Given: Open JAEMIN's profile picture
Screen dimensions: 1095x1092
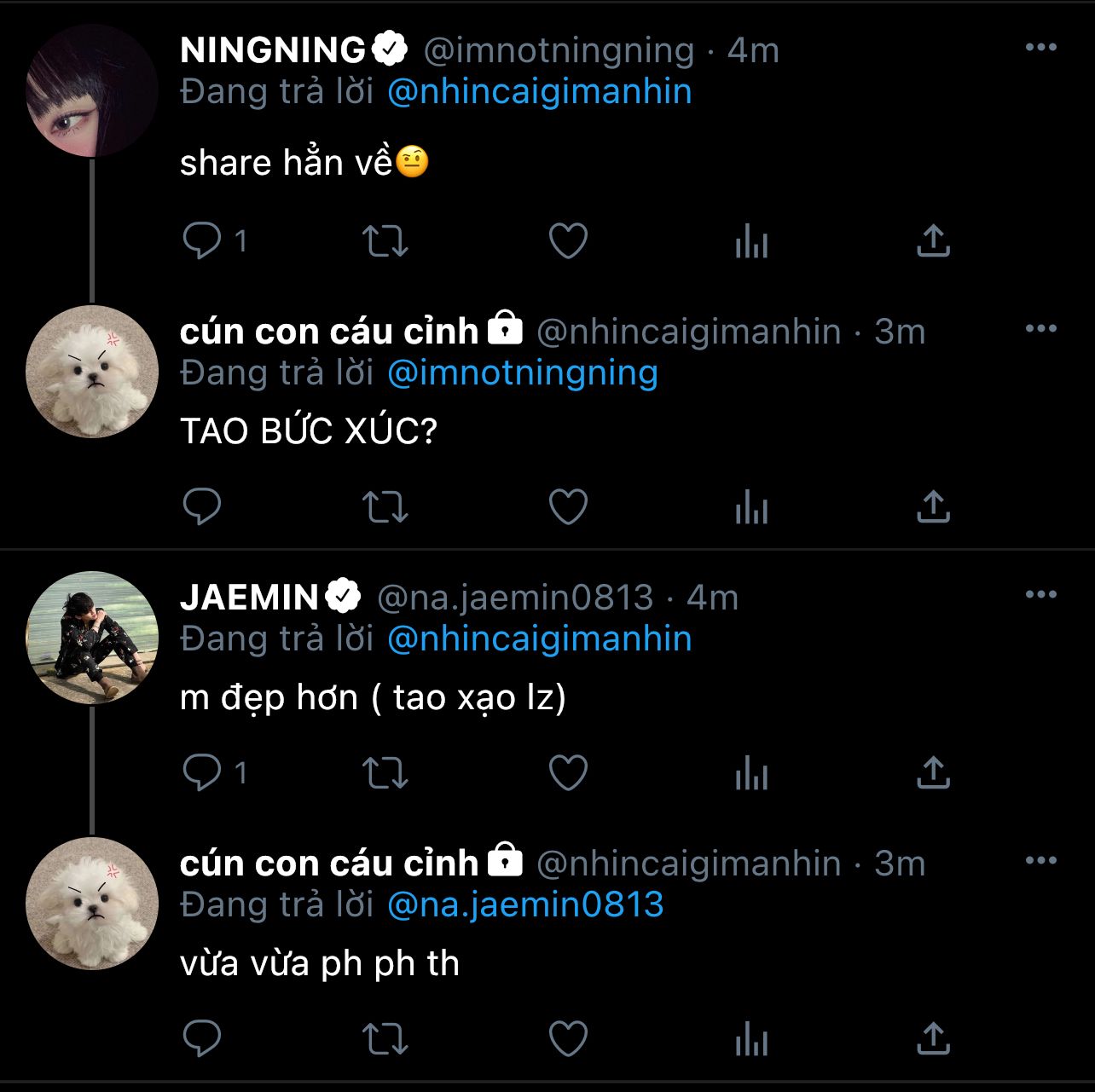Looking at the screenshot, I should pyautogui.click(x=92, y=638).
